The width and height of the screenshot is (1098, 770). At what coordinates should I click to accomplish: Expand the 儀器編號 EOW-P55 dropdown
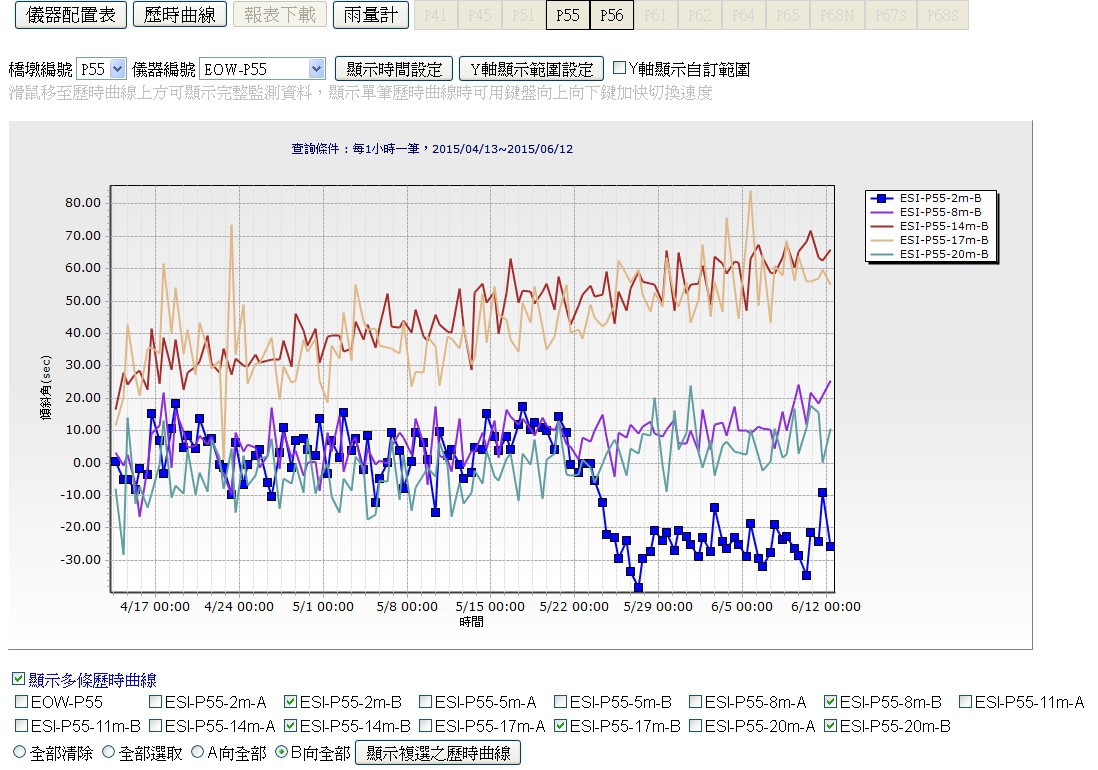click(316, 69)
